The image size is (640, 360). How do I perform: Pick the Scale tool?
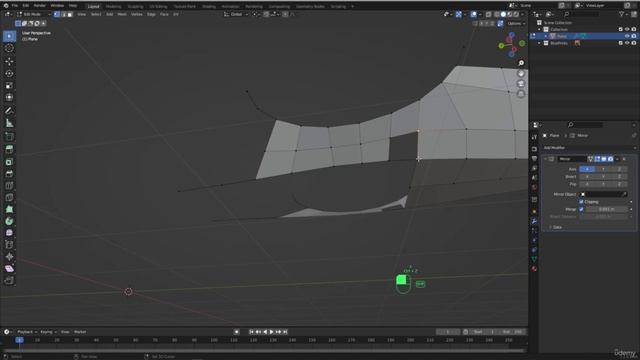click(x=9, y=85)
